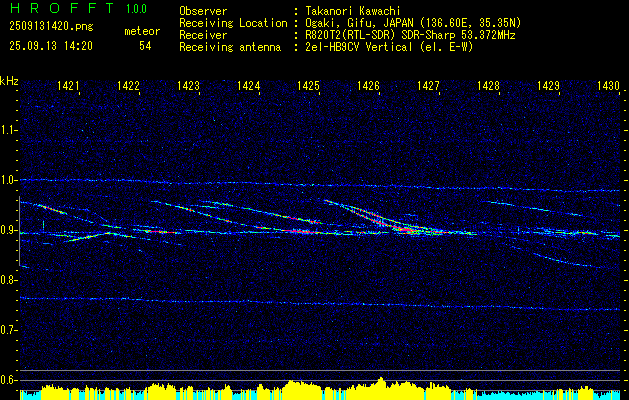Click the meteor count 54

click(x=145, y=46)
